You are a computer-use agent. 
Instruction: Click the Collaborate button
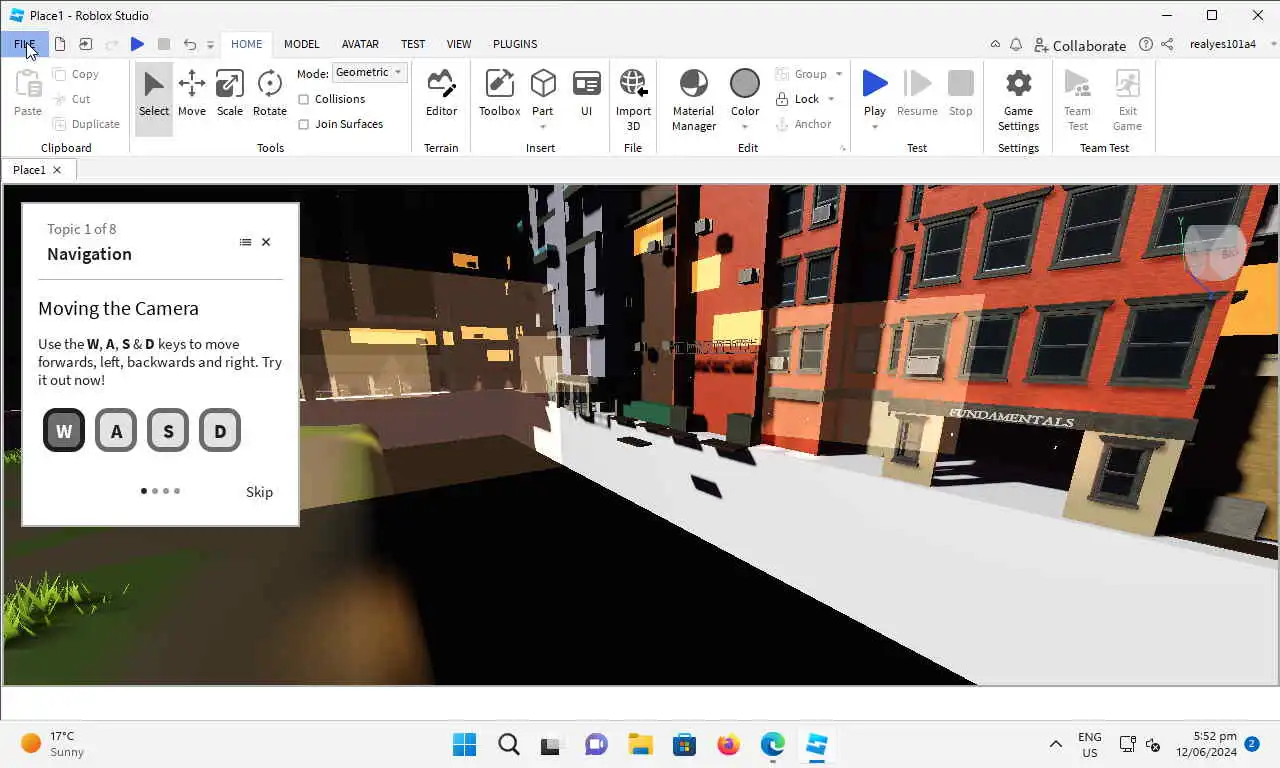(x=1080, y=45)
